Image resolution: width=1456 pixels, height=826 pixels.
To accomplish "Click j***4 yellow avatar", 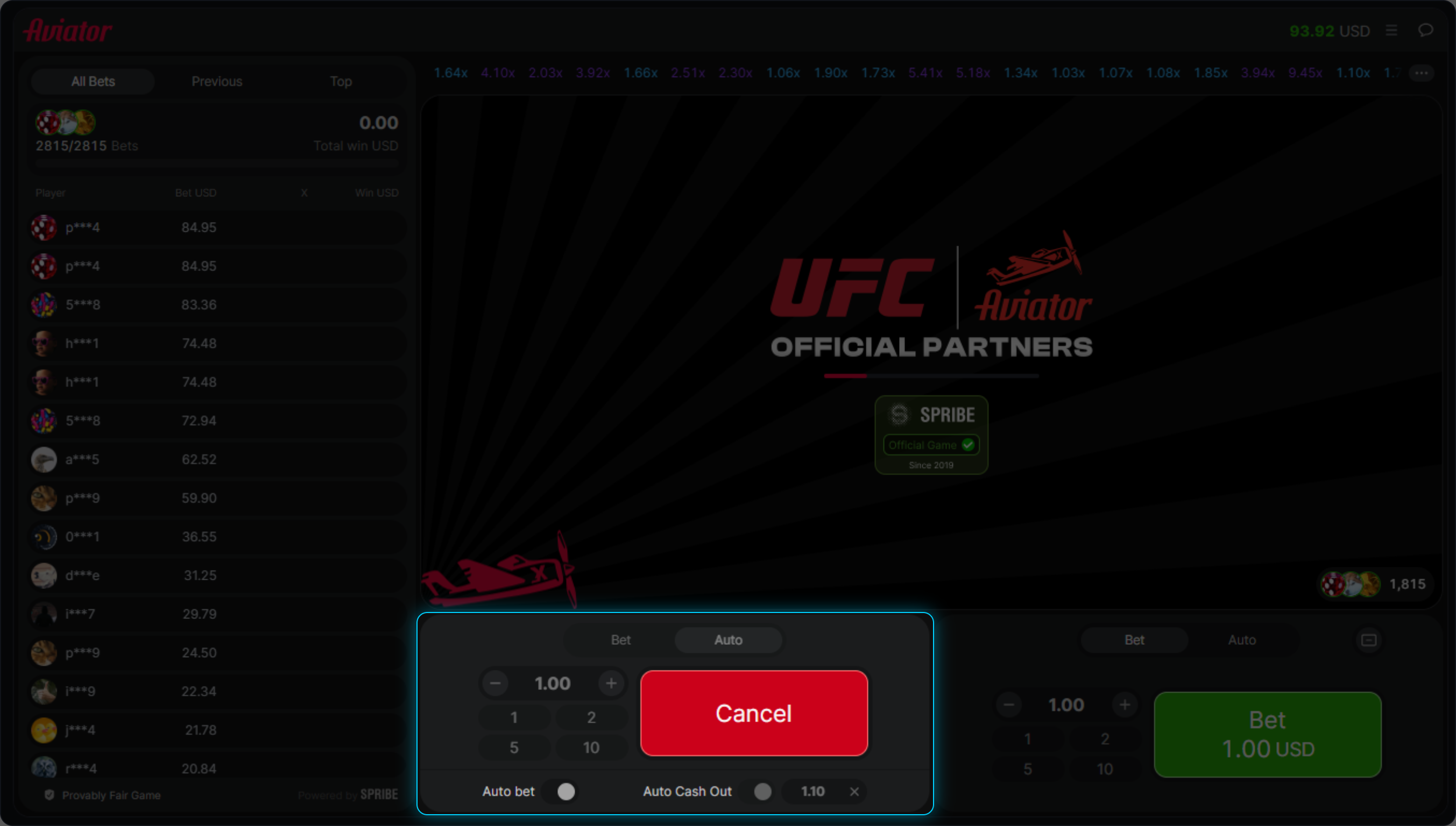I will [44, 730].
